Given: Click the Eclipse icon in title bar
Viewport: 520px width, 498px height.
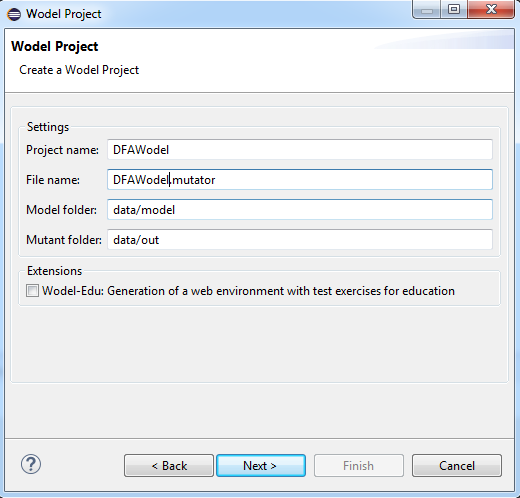Looking at the screenshot, I should (x=14, y=14).
